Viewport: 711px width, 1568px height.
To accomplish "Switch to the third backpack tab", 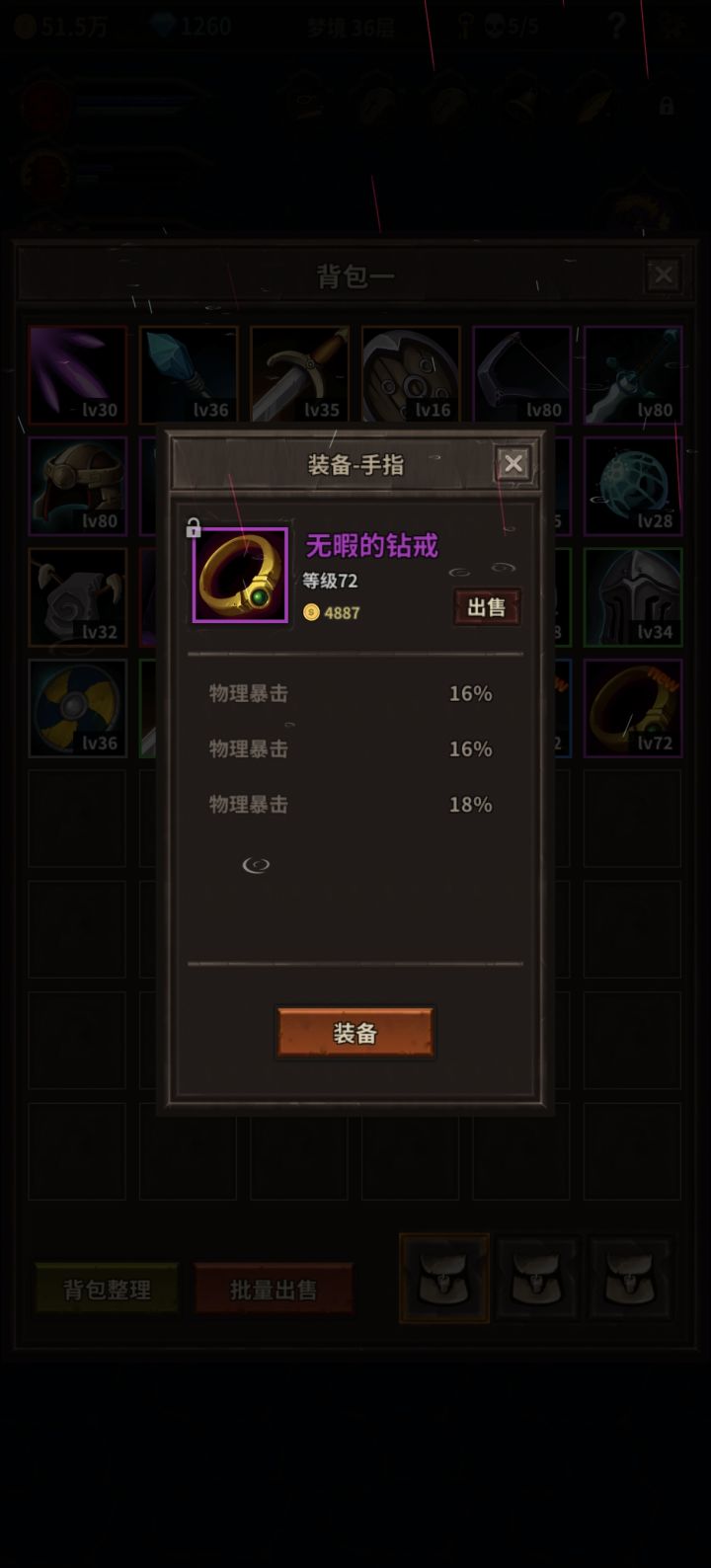I will click(632, 1278).
